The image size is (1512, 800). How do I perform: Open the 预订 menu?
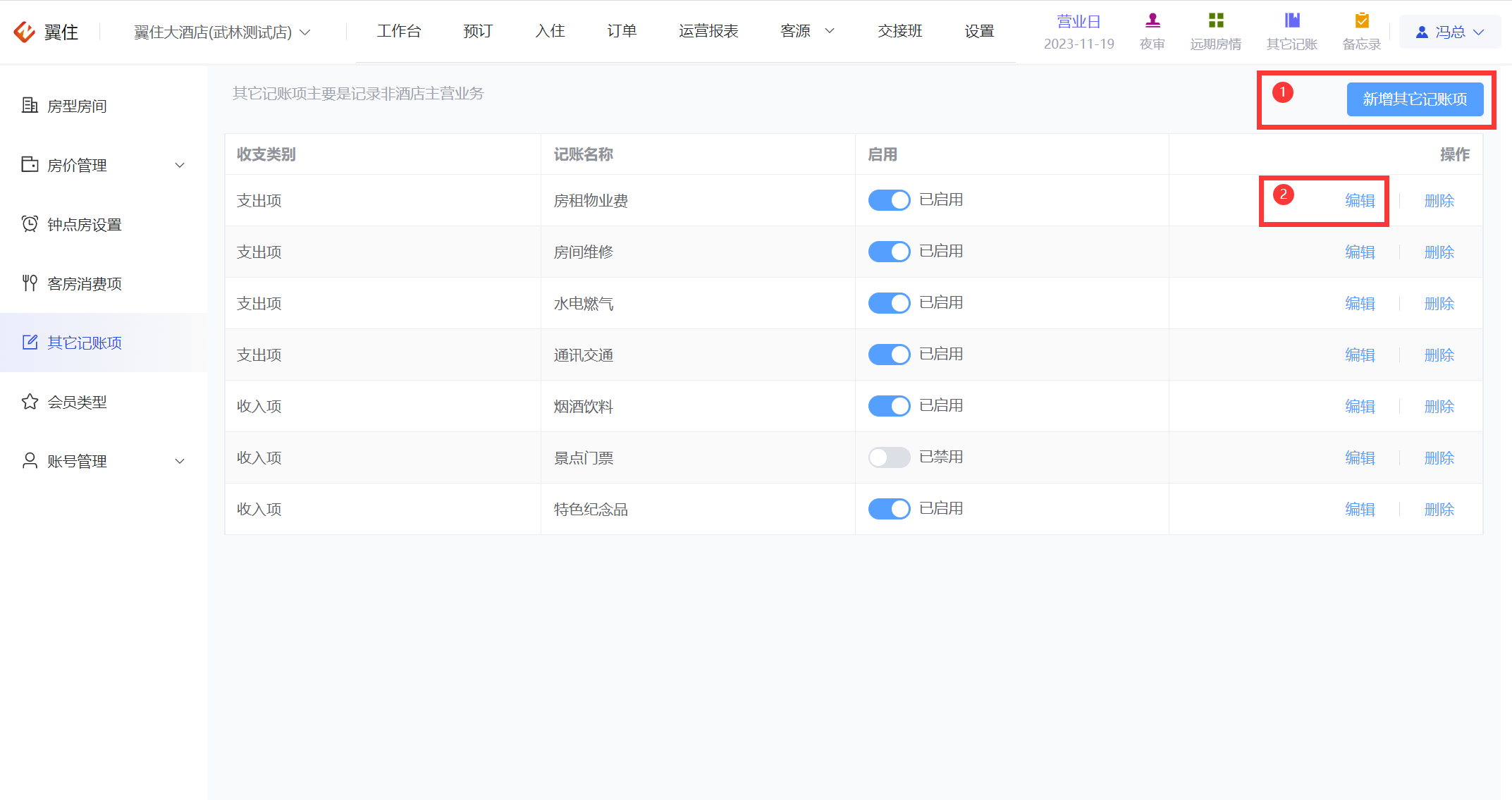coord(478,31)
